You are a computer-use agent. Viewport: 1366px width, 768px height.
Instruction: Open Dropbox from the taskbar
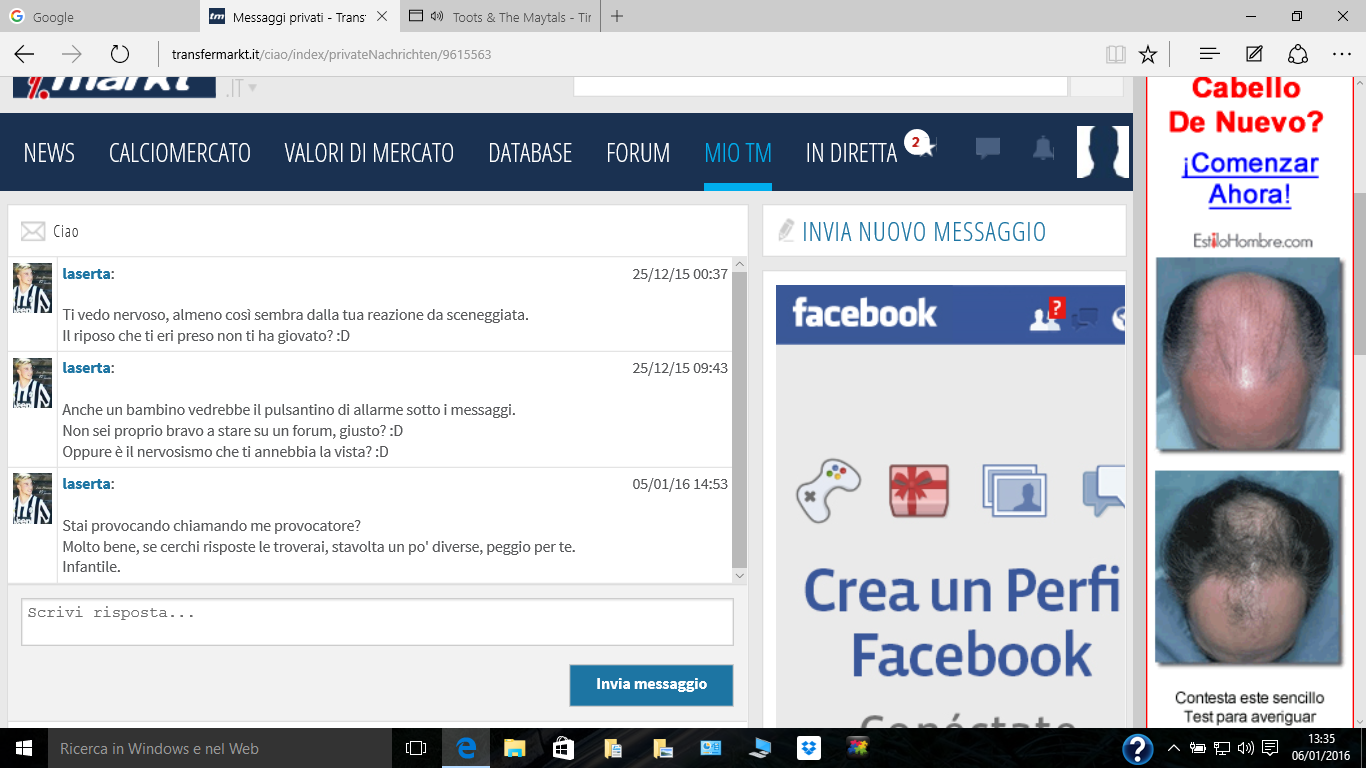click(809, 748)
